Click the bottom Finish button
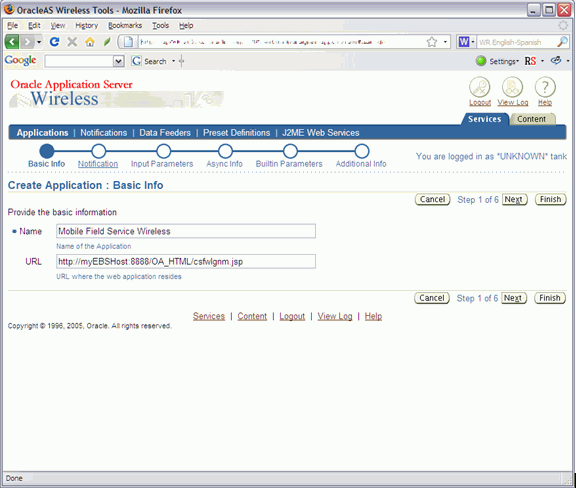Screen dimensions: 576x488 point(550,298)
